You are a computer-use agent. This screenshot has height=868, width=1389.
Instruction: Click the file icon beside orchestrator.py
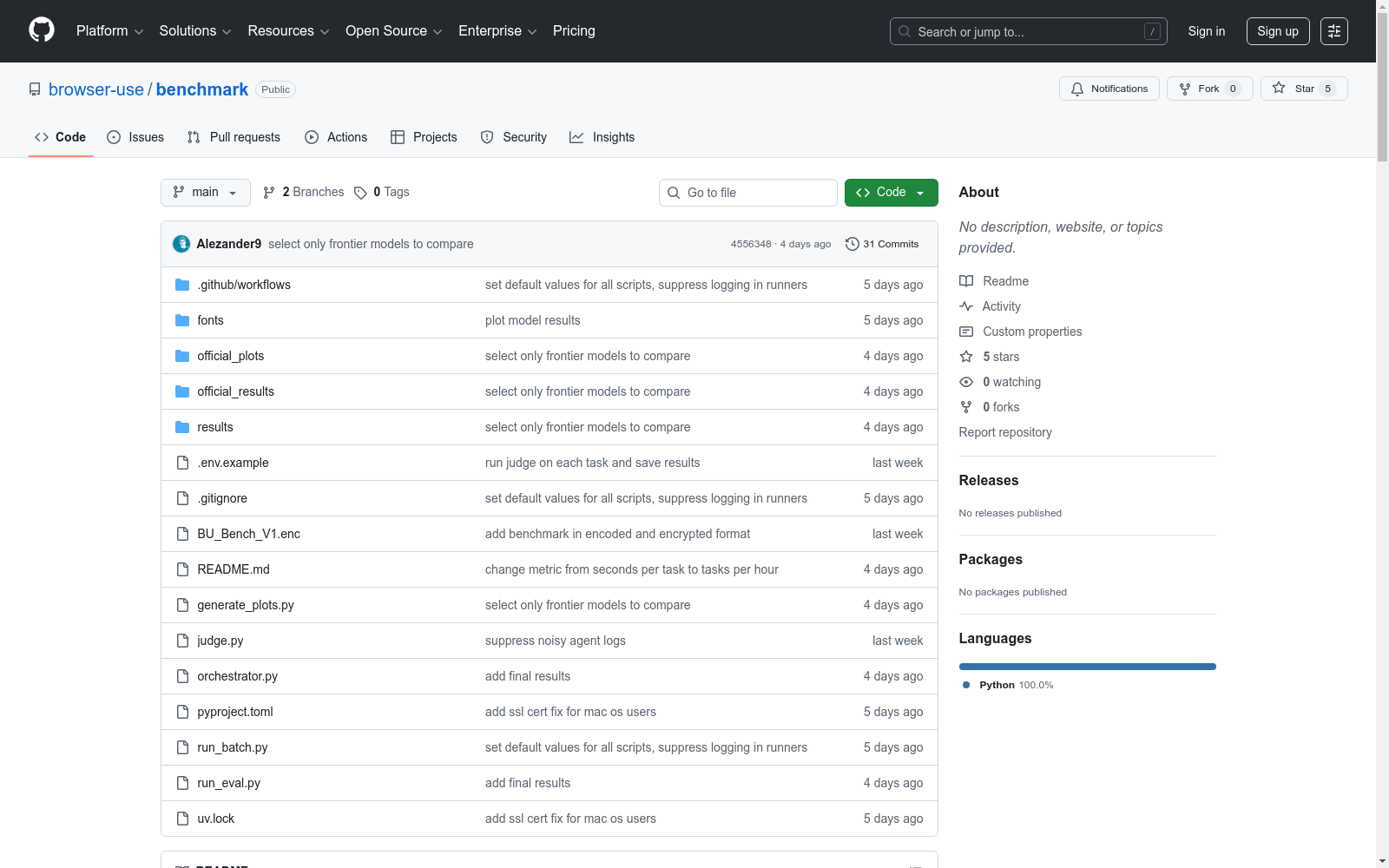(x=182, y=676)
